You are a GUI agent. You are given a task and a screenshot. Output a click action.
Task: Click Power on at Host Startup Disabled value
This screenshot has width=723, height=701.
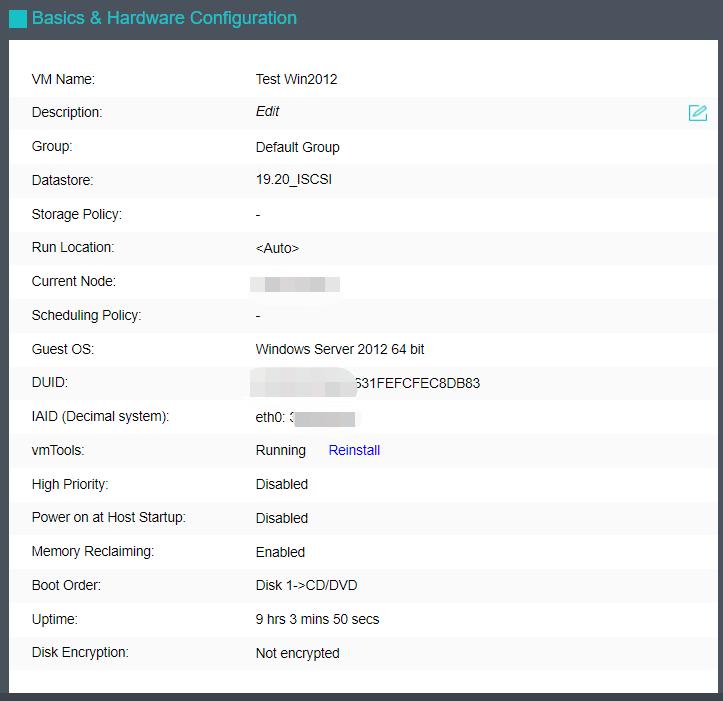point(281,518)
